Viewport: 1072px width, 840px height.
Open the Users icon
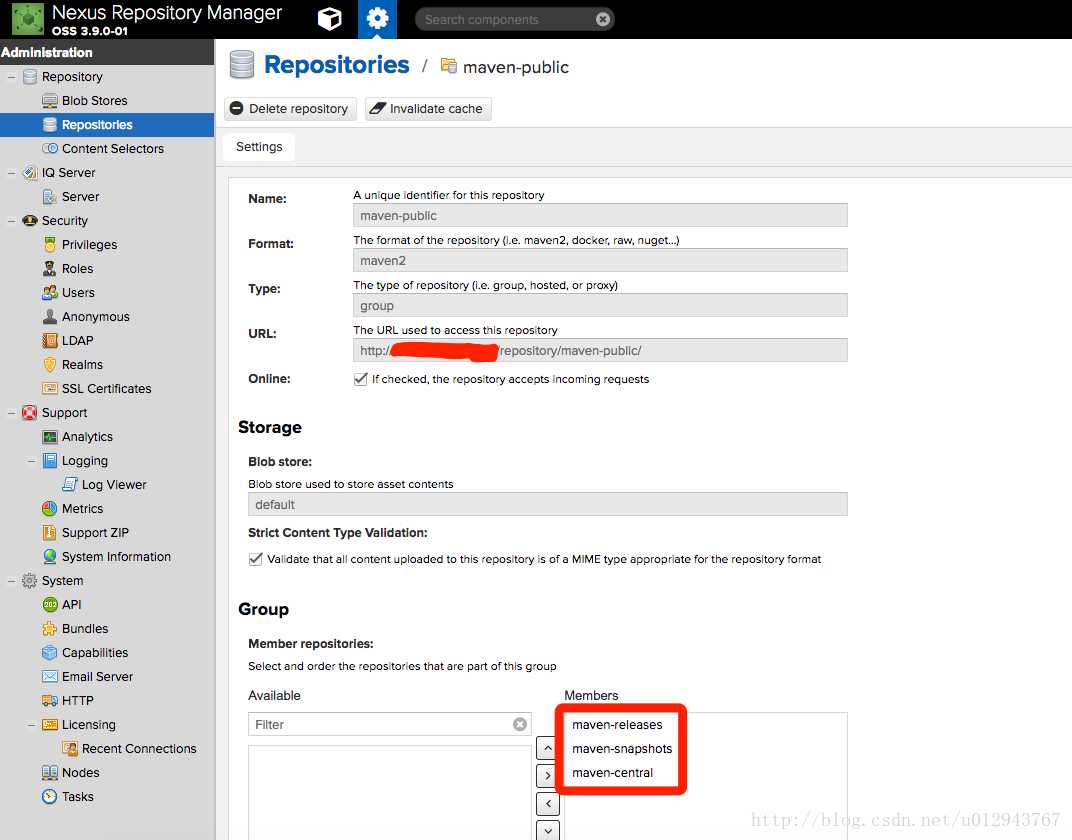(49, 293)
